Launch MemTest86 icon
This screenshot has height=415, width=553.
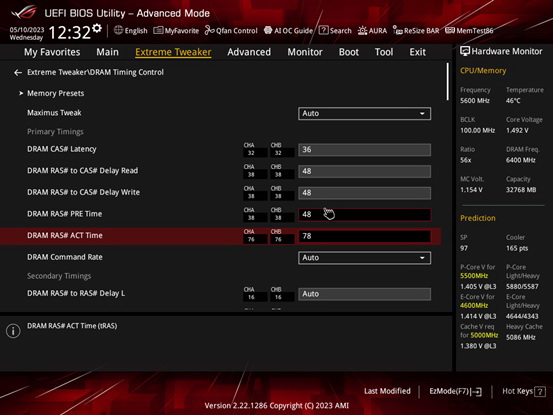tap(450, 30)
